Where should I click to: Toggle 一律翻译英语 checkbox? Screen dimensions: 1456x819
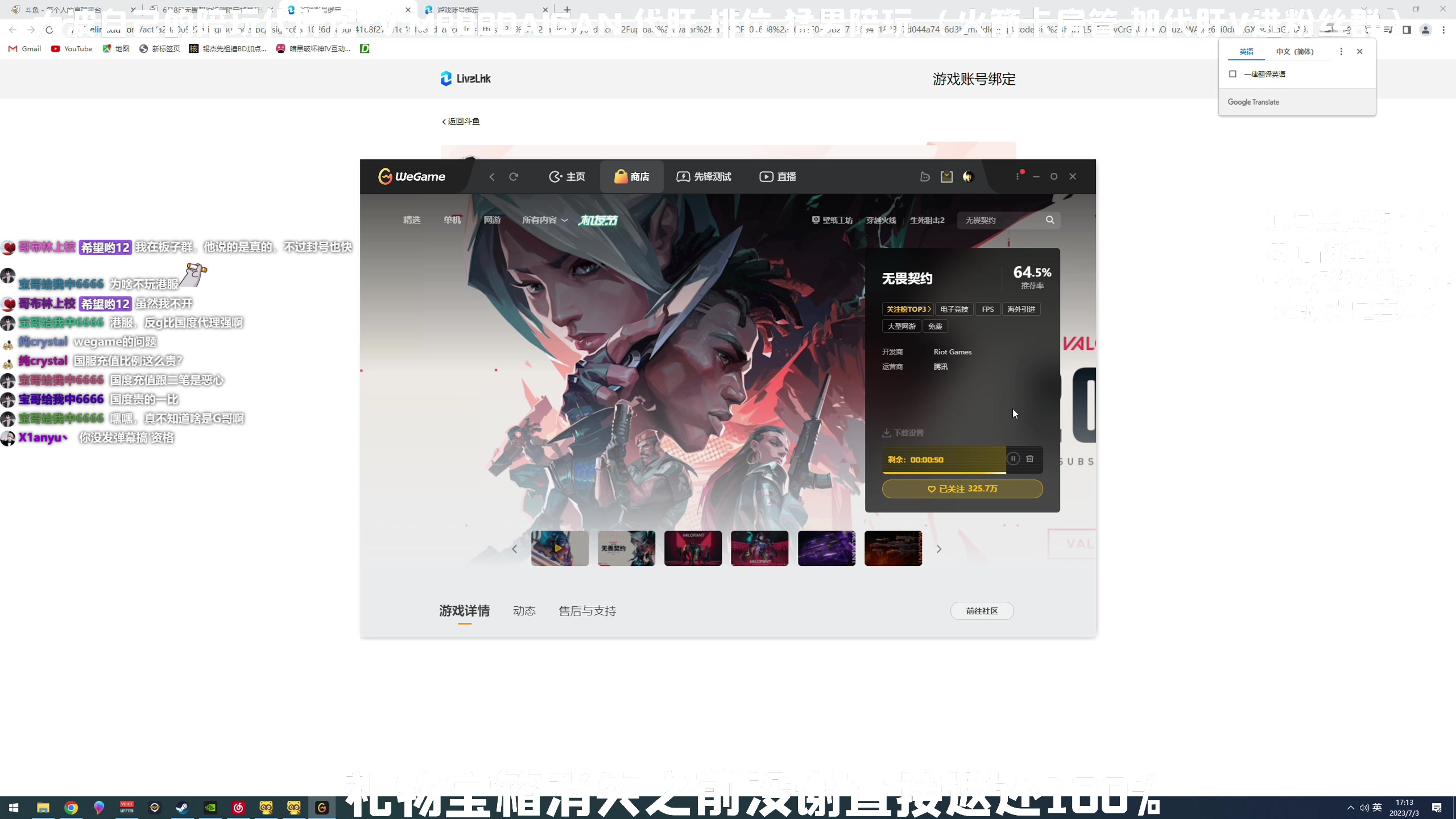pyautogui.click(x=1232, y=74)
